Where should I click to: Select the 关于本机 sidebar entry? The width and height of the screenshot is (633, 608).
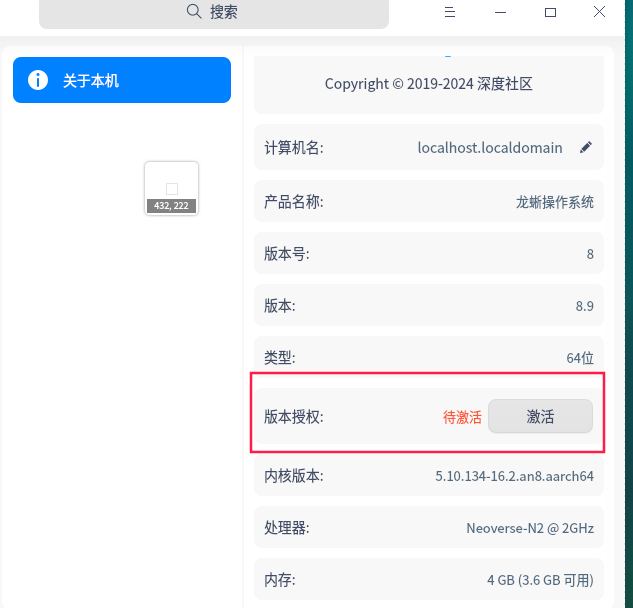click(122, 80)
